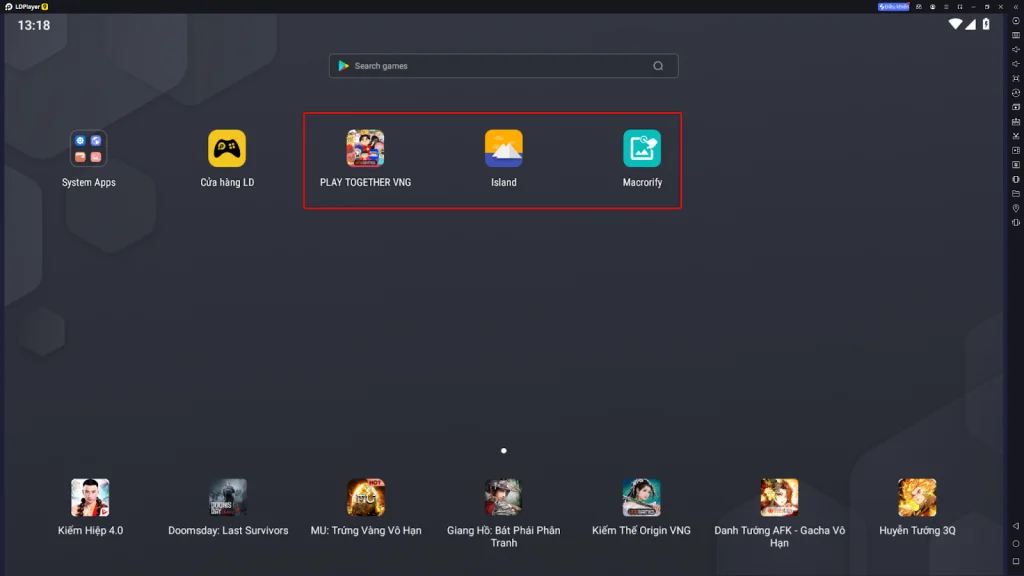Click the Search games input field
This screenshot has width=1024, height=576.
(504, 66)
